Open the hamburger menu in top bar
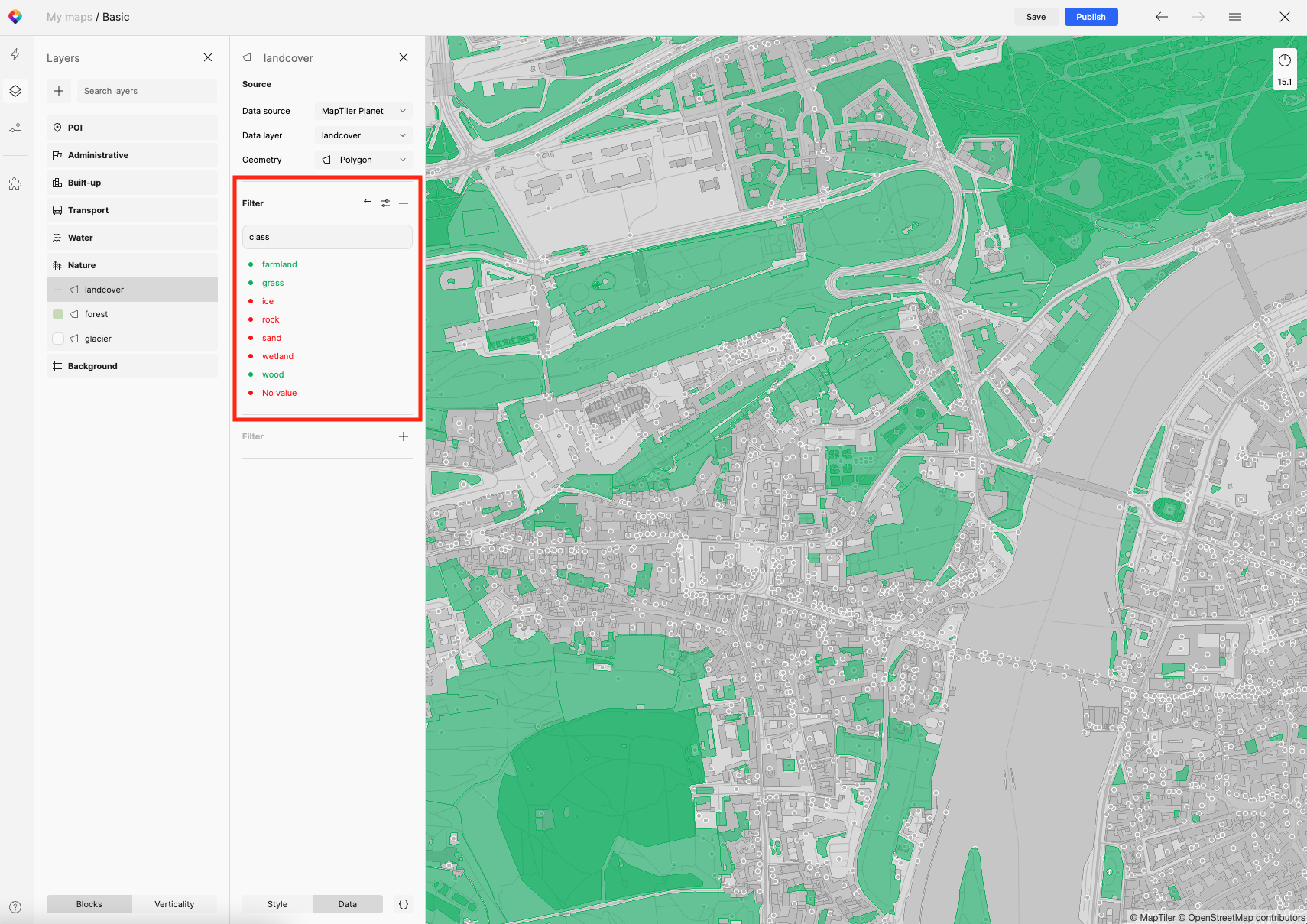1307x924 pixels. 1234,17
